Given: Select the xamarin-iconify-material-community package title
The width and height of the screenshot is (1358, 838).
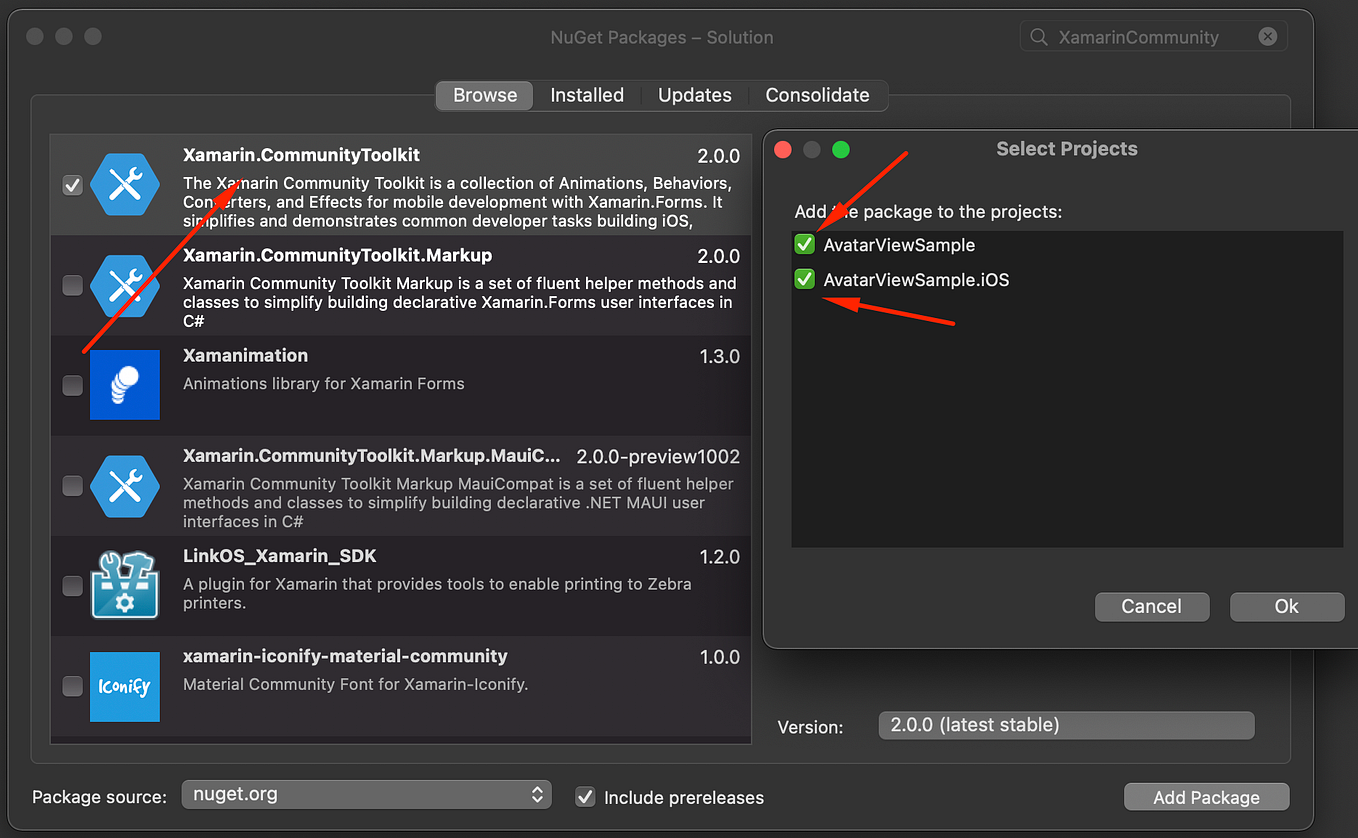Looking at the screenshot, I should (x=345, y=656).
